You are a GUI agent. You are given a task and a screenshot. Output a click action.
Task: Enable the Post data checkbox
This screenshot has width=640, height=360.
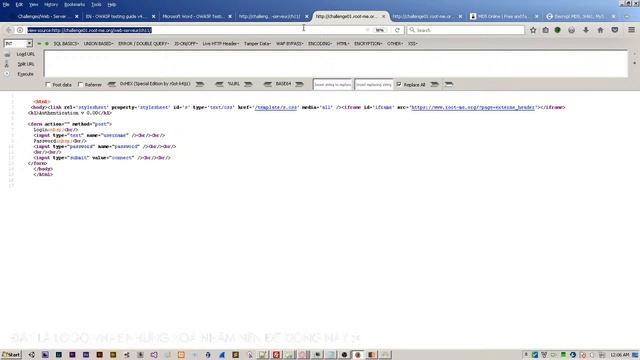point(48,84)
